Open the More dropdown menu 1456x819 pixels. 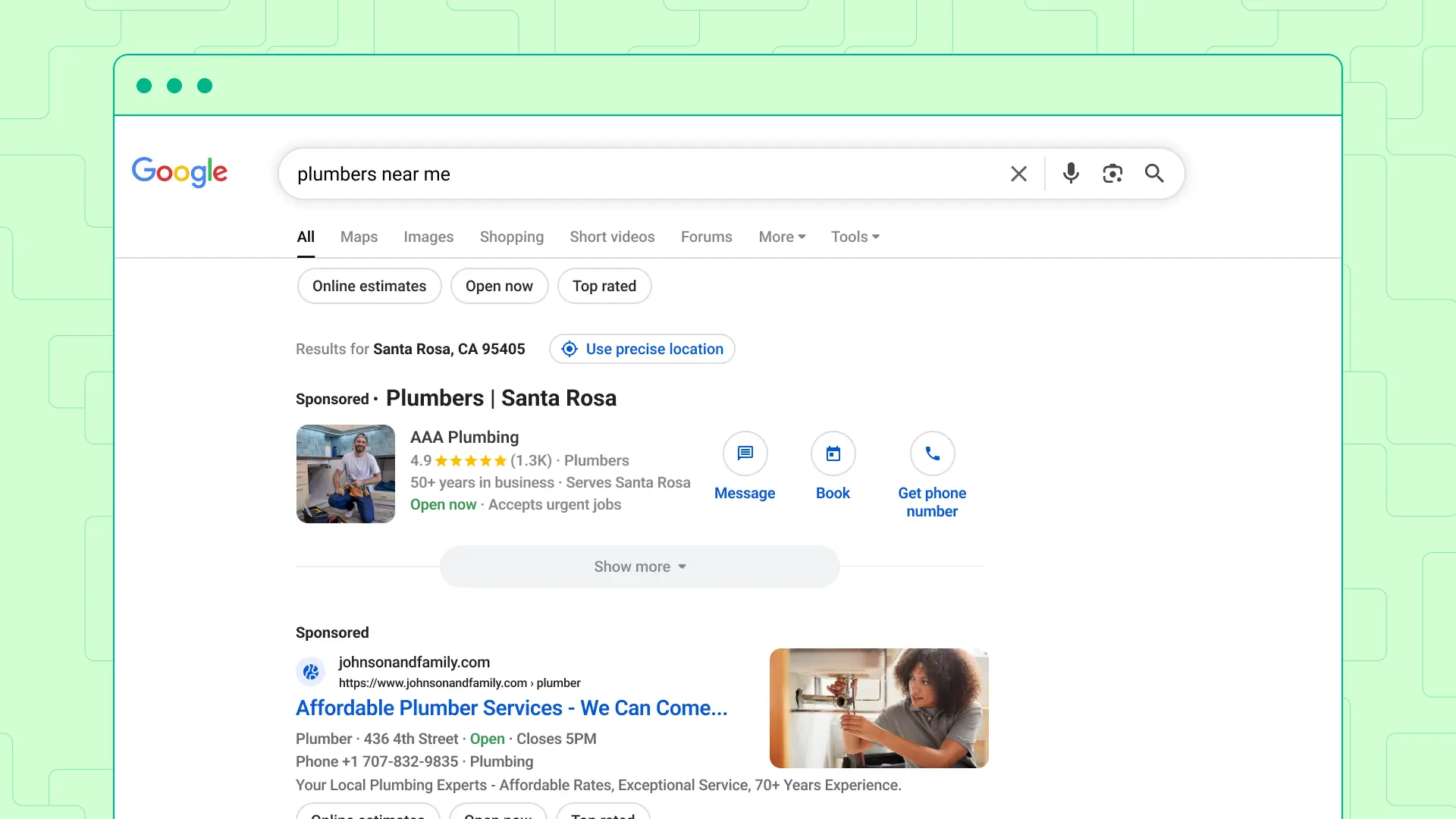tap(782, 237)
